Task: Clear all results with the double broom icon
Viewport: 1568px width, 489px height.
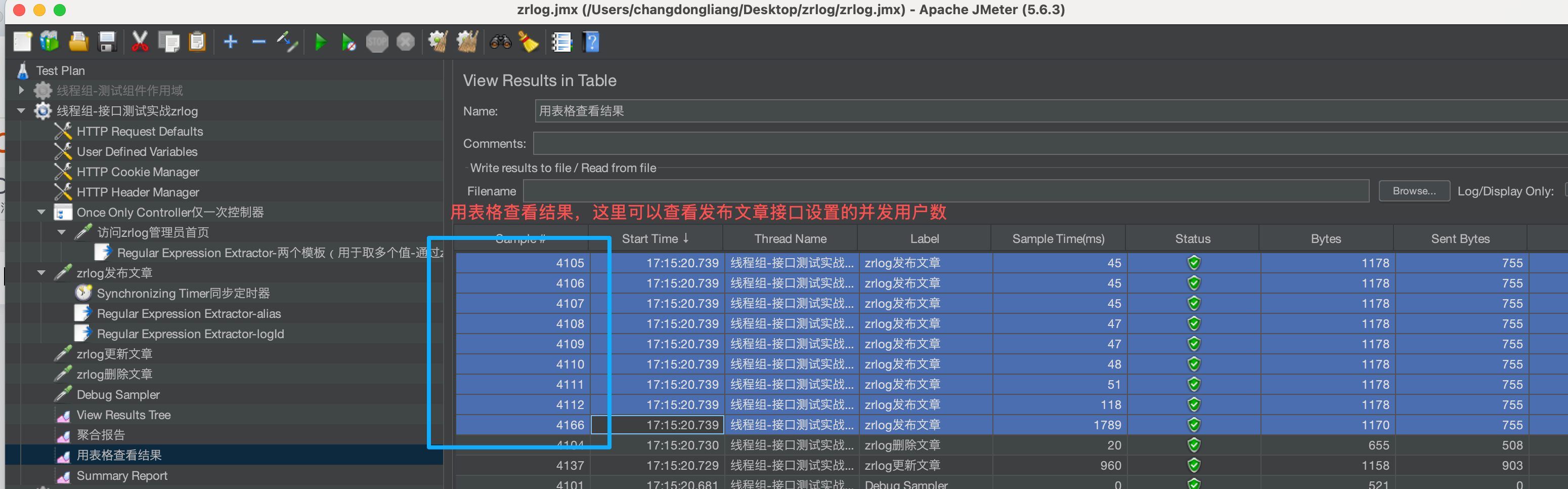Action: pos(467,42)
